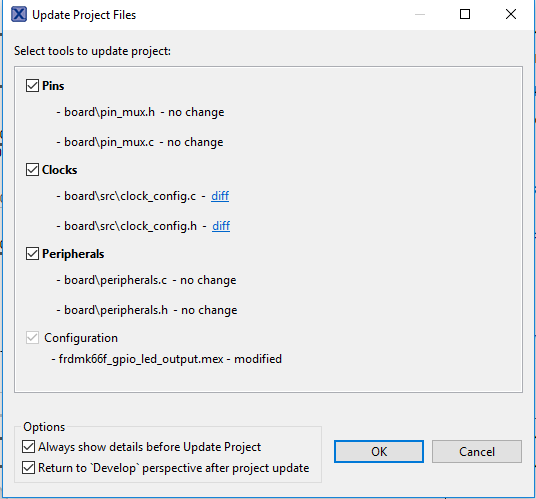
Task: Click the greyed-out Configuration checkbox
Action: coord(32,338)
